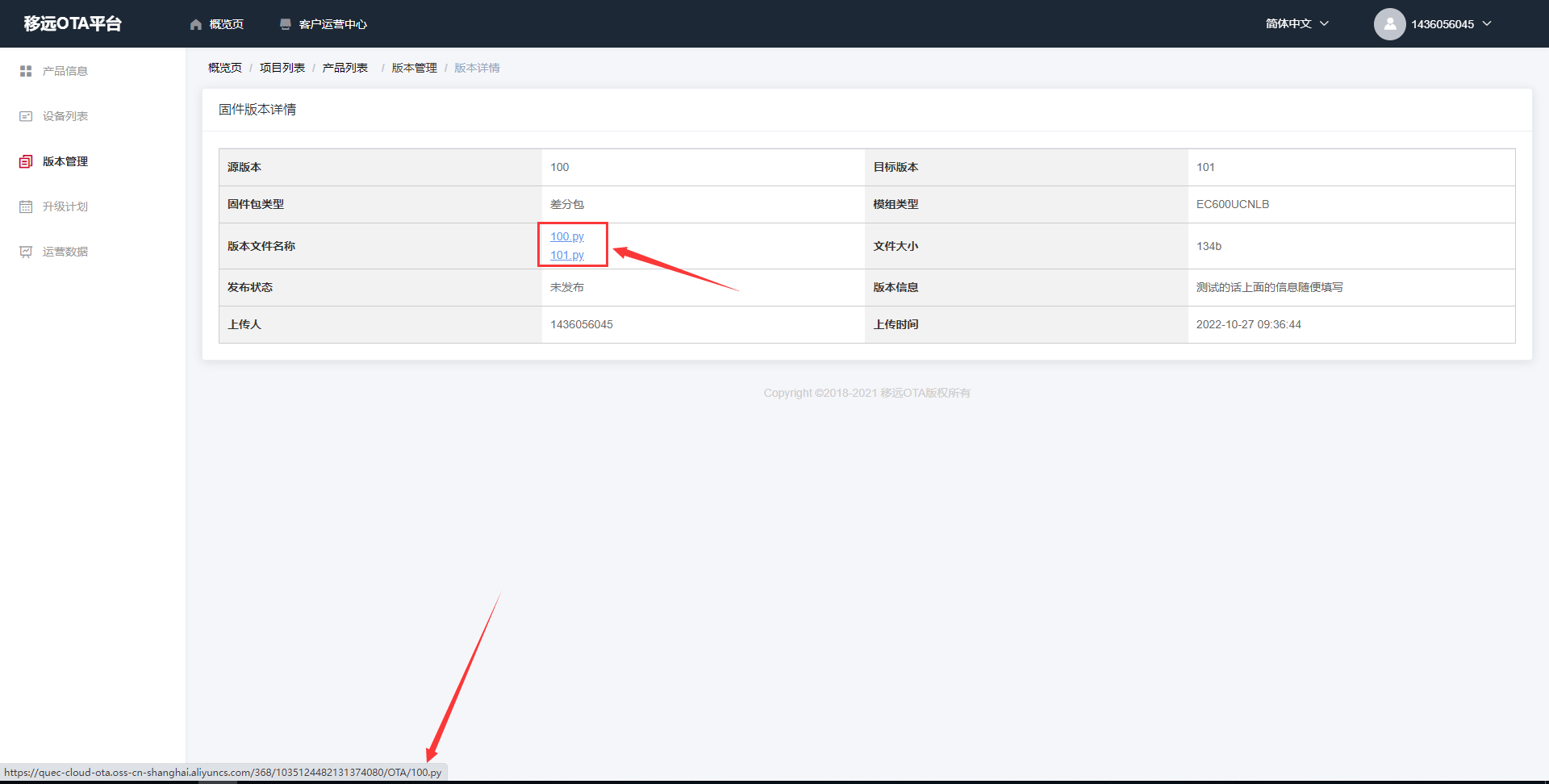
Task: Open the user avatar icon
Action: [1389, 23]
